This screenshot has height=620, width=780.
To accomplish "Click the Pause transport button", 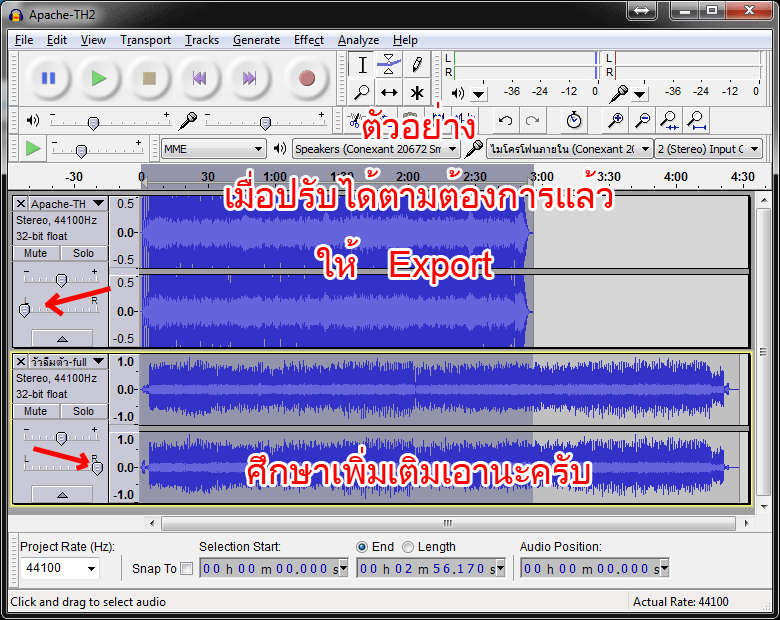I will (48, 78).
